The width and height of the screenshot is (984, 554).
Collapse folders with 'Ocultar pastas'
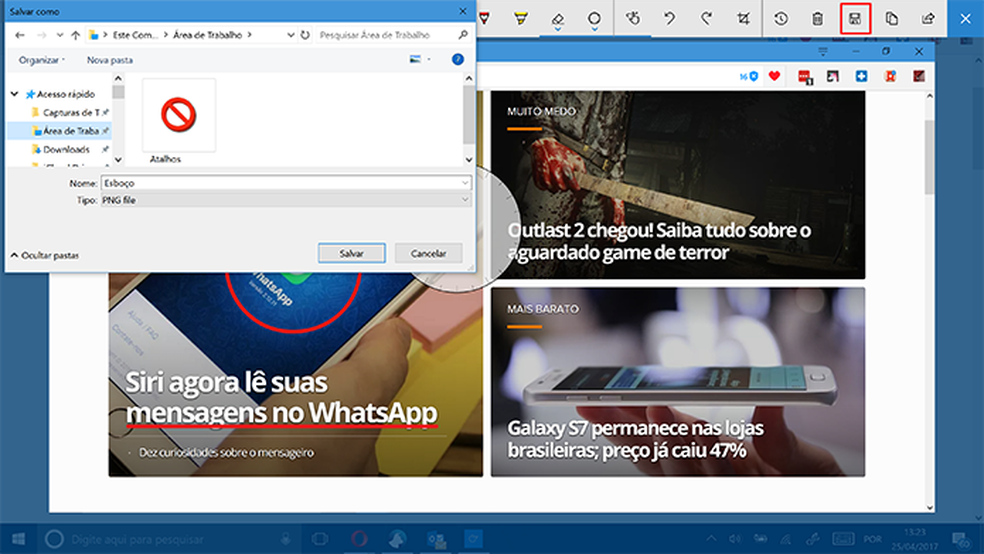pos(45,255)
